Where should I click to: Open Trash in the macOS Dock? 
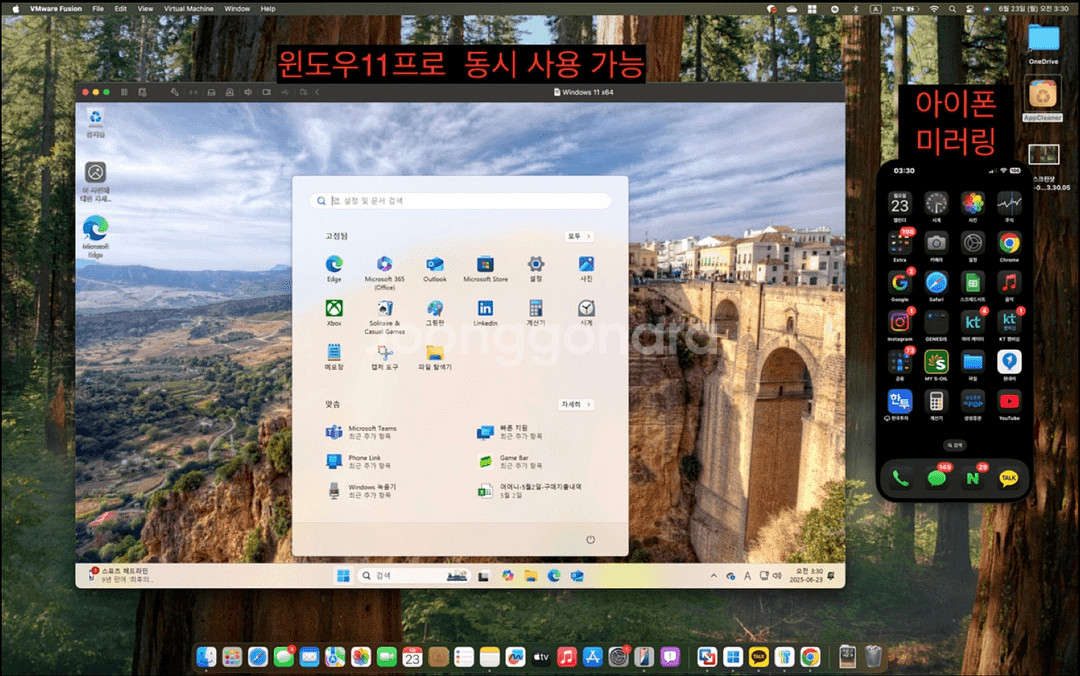pyautogui.click(x=873, y=657)
